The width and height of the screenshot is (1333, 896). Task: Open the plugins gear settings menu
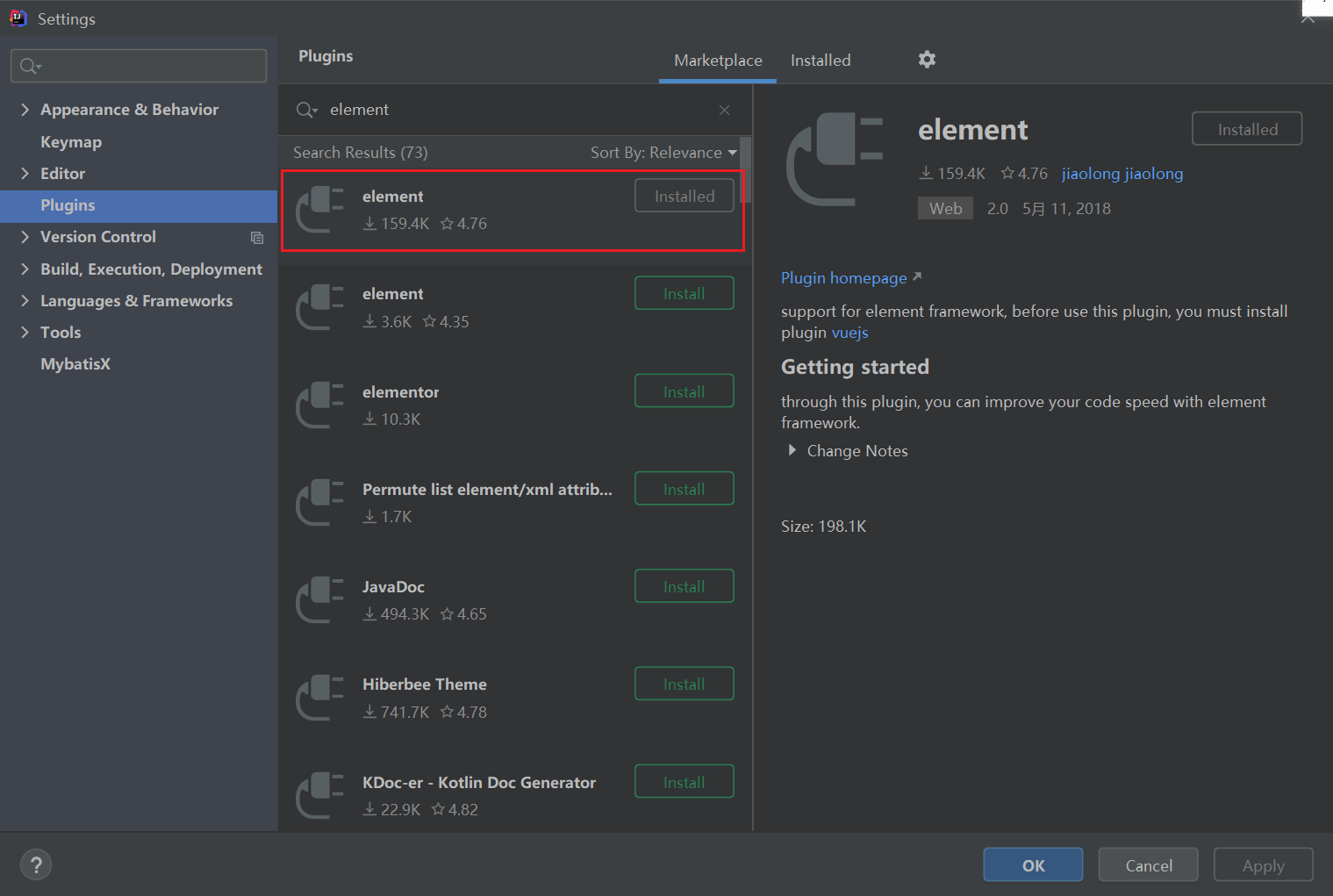click(927, 60)
